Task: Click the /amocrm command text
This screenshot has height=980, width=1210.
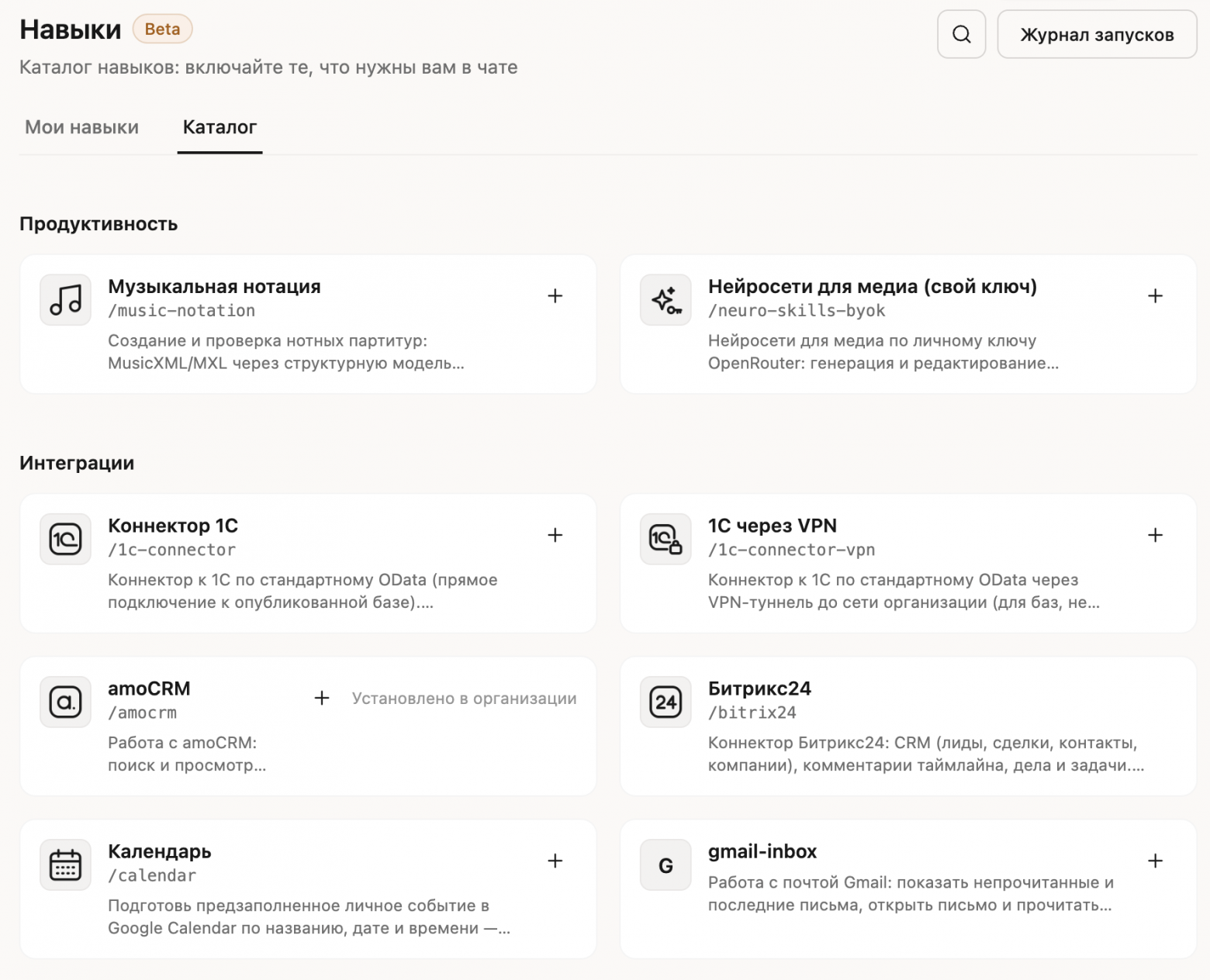Action: (x=142, y=713)
